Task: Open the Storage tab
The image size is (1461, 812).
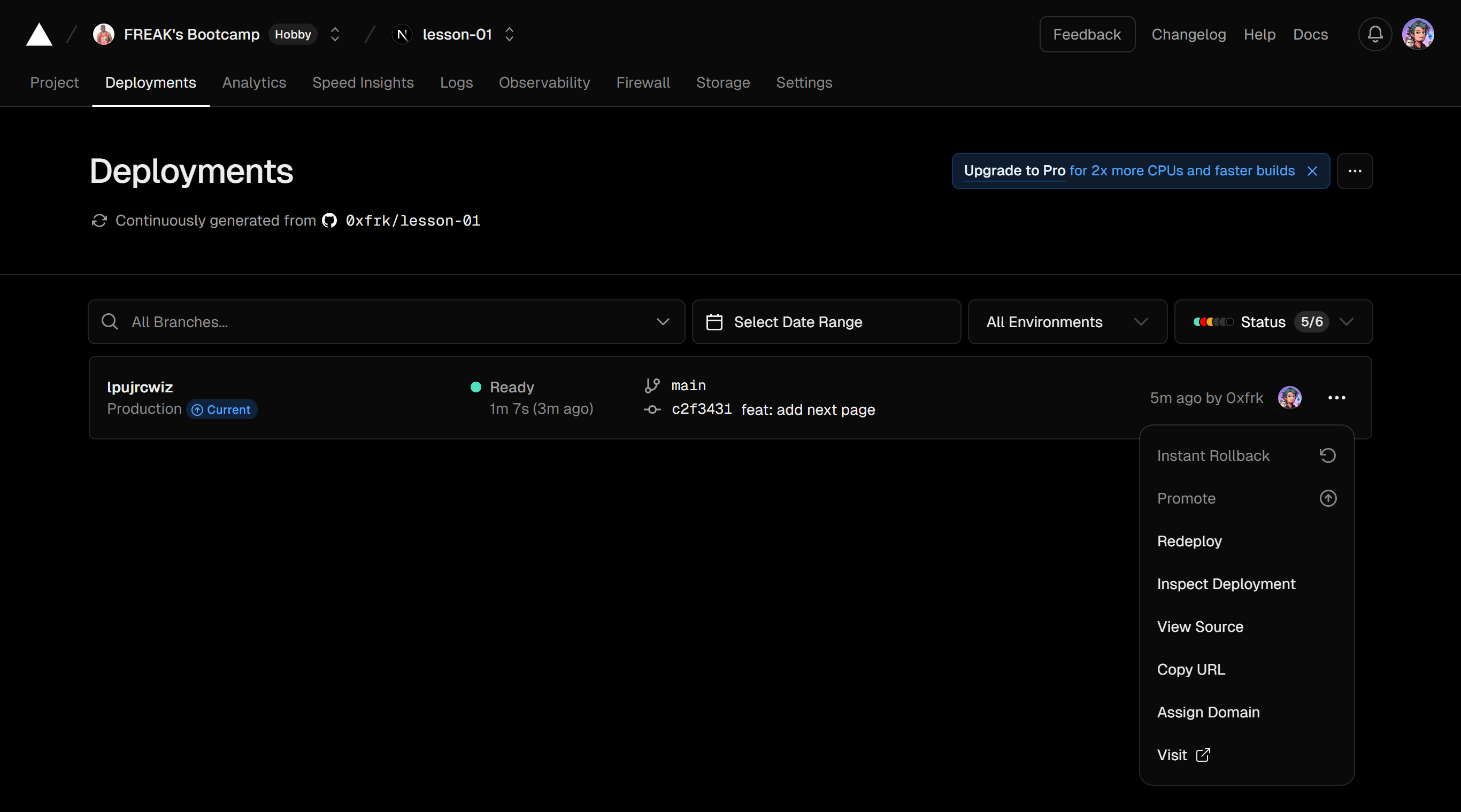Action: (x=723, y=83)
